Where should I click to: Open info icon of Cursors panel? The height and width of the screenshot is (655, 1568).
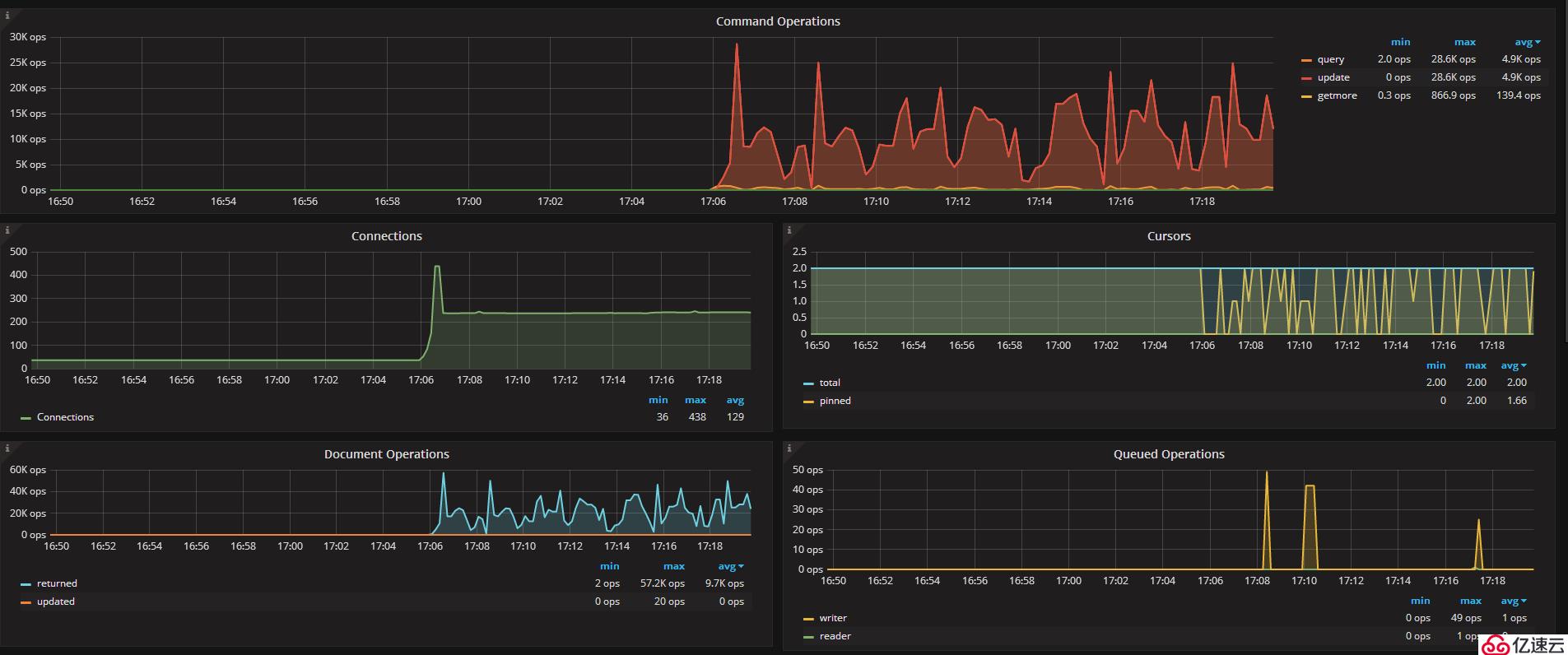click(789, 230)
